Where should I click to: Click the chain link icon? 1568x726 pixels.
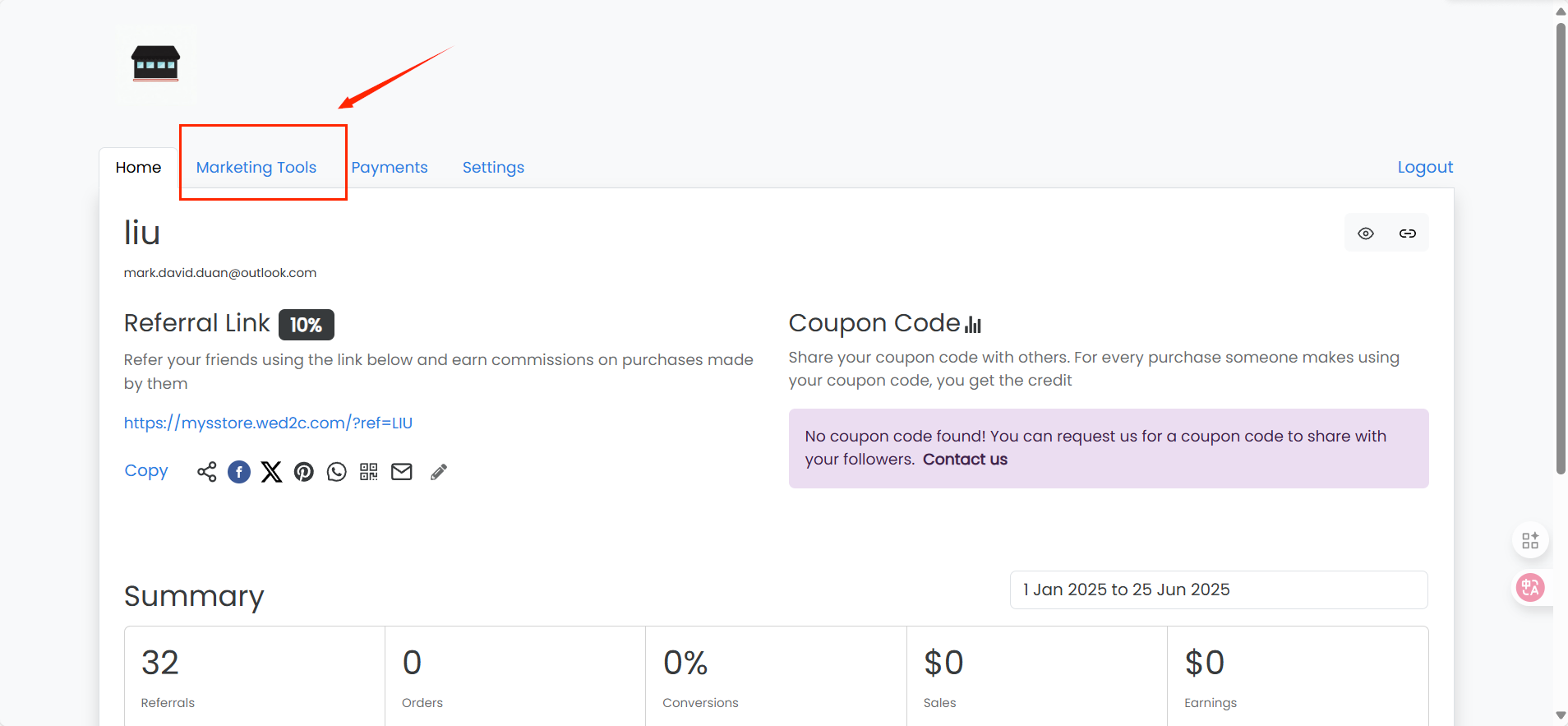(1408, 234)
